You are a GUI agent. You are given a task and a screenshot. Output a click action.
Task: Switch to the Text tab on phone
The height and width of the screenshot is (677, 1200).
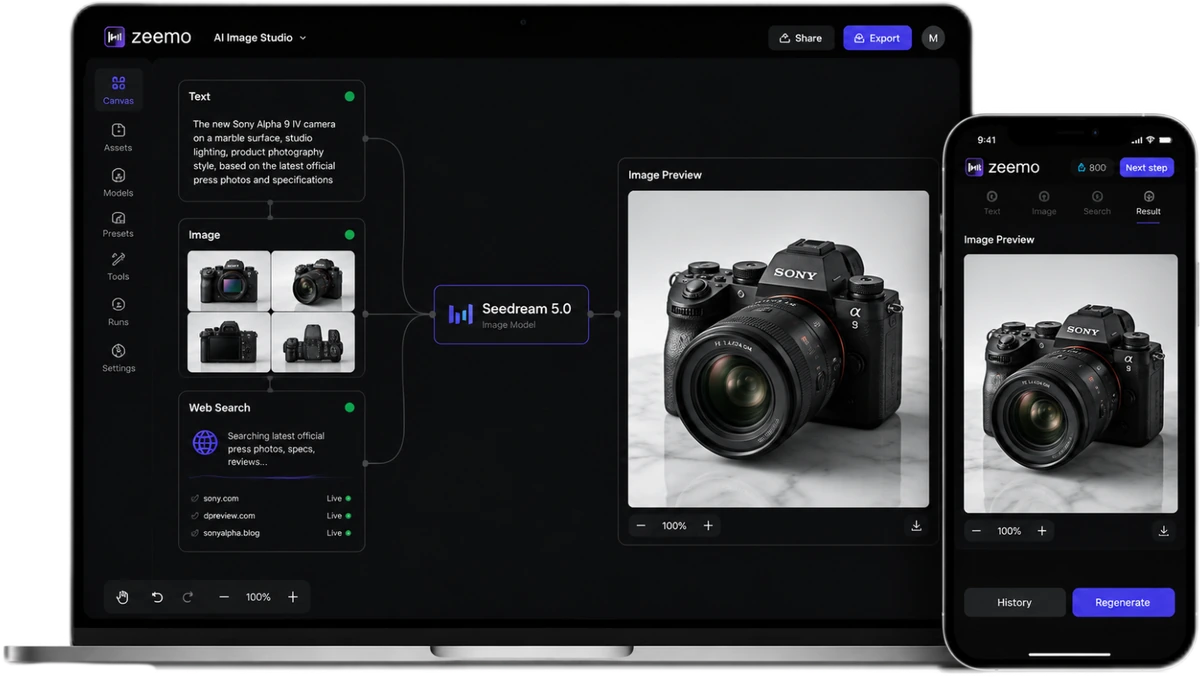click(x=992, y=203)
